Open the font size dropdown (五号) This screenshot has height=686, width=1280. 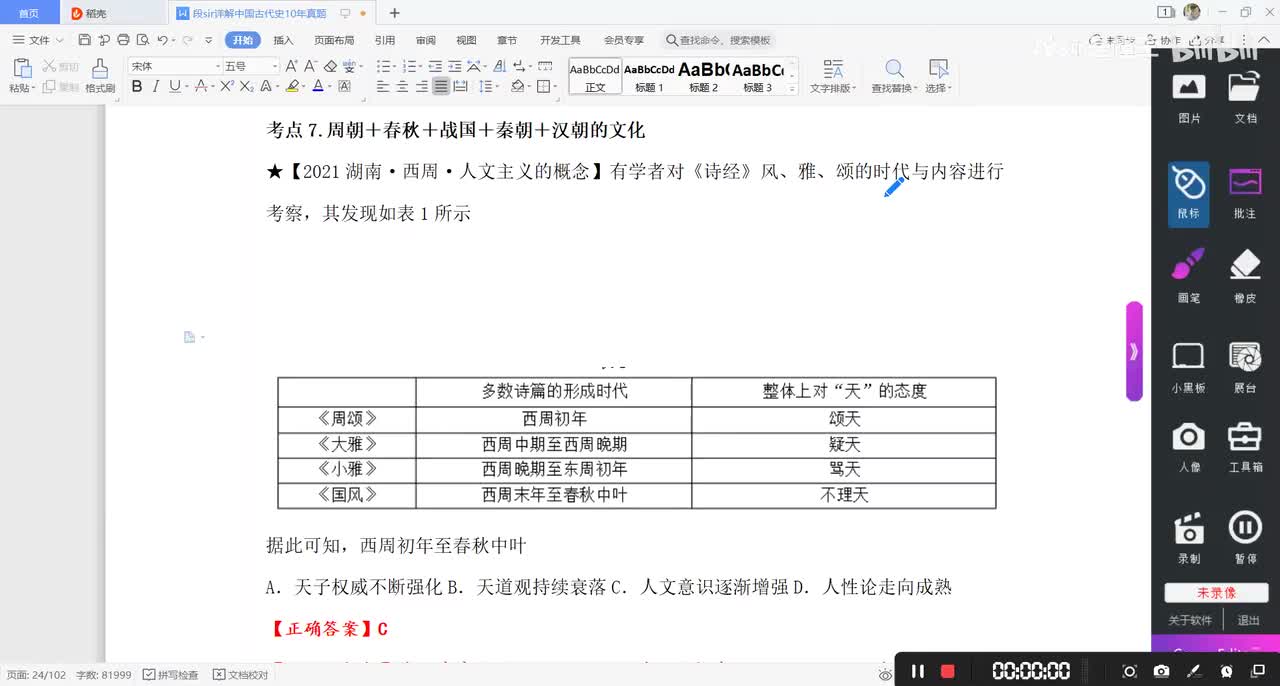coord(250,66)
